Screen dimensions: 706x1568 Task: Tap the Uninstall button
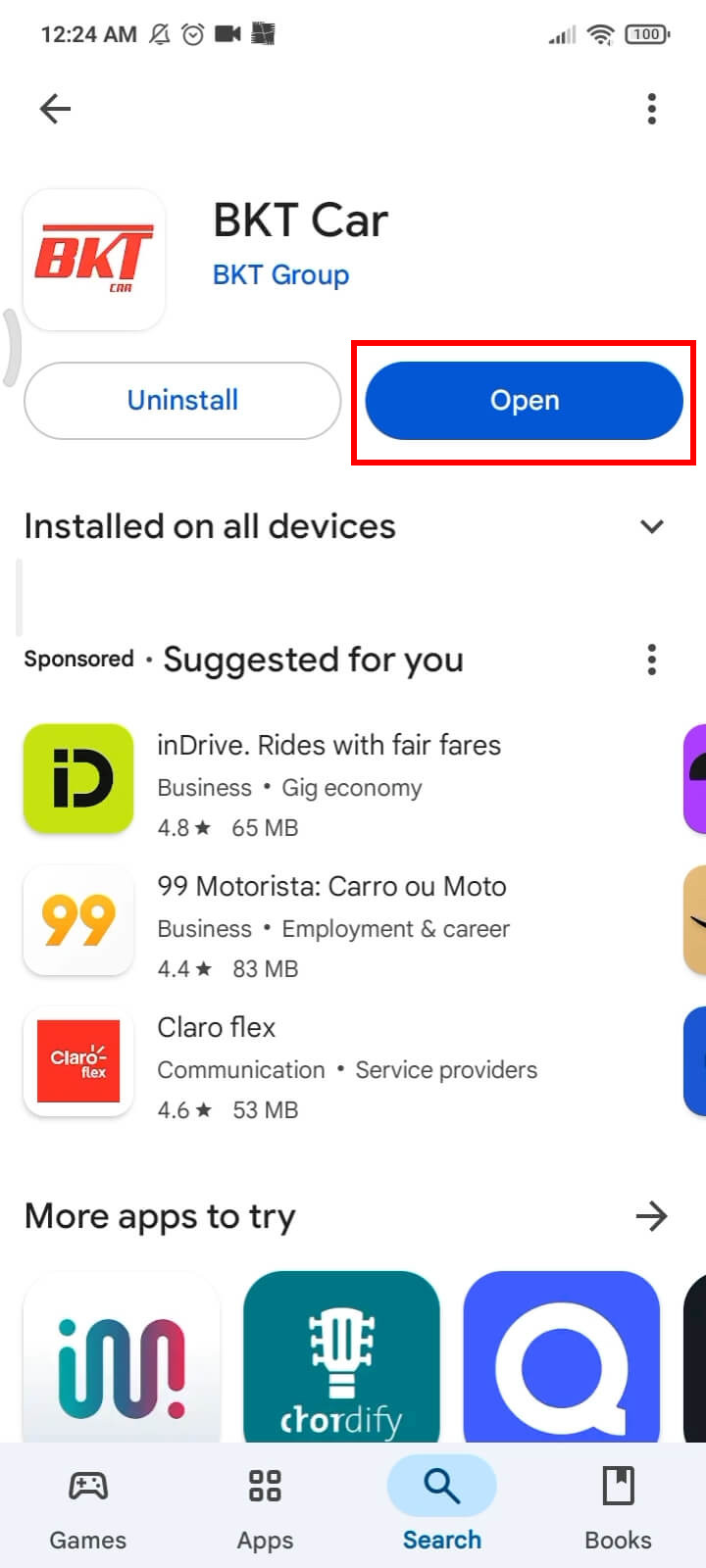pos(182,401)
